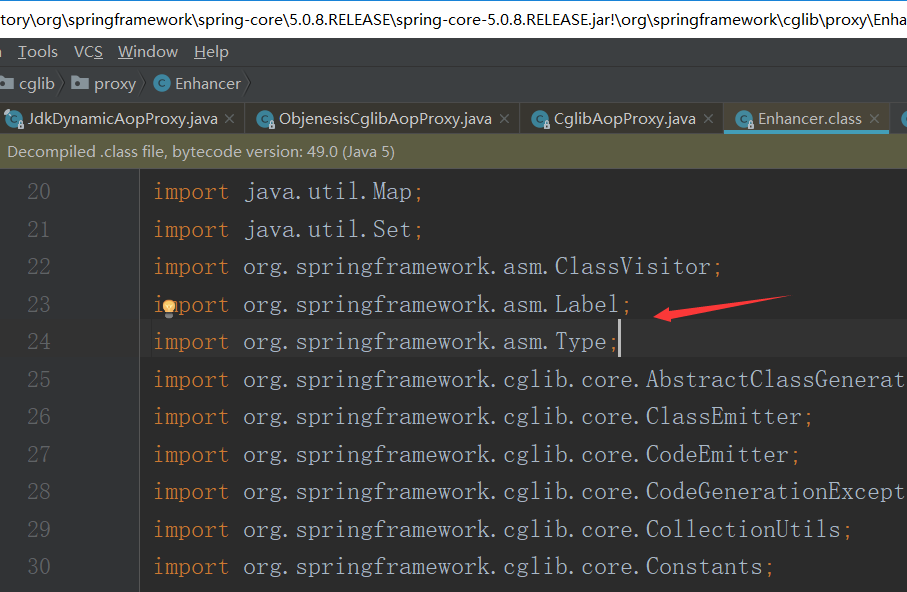Click line number 26 in the gutter

point(39,417)
